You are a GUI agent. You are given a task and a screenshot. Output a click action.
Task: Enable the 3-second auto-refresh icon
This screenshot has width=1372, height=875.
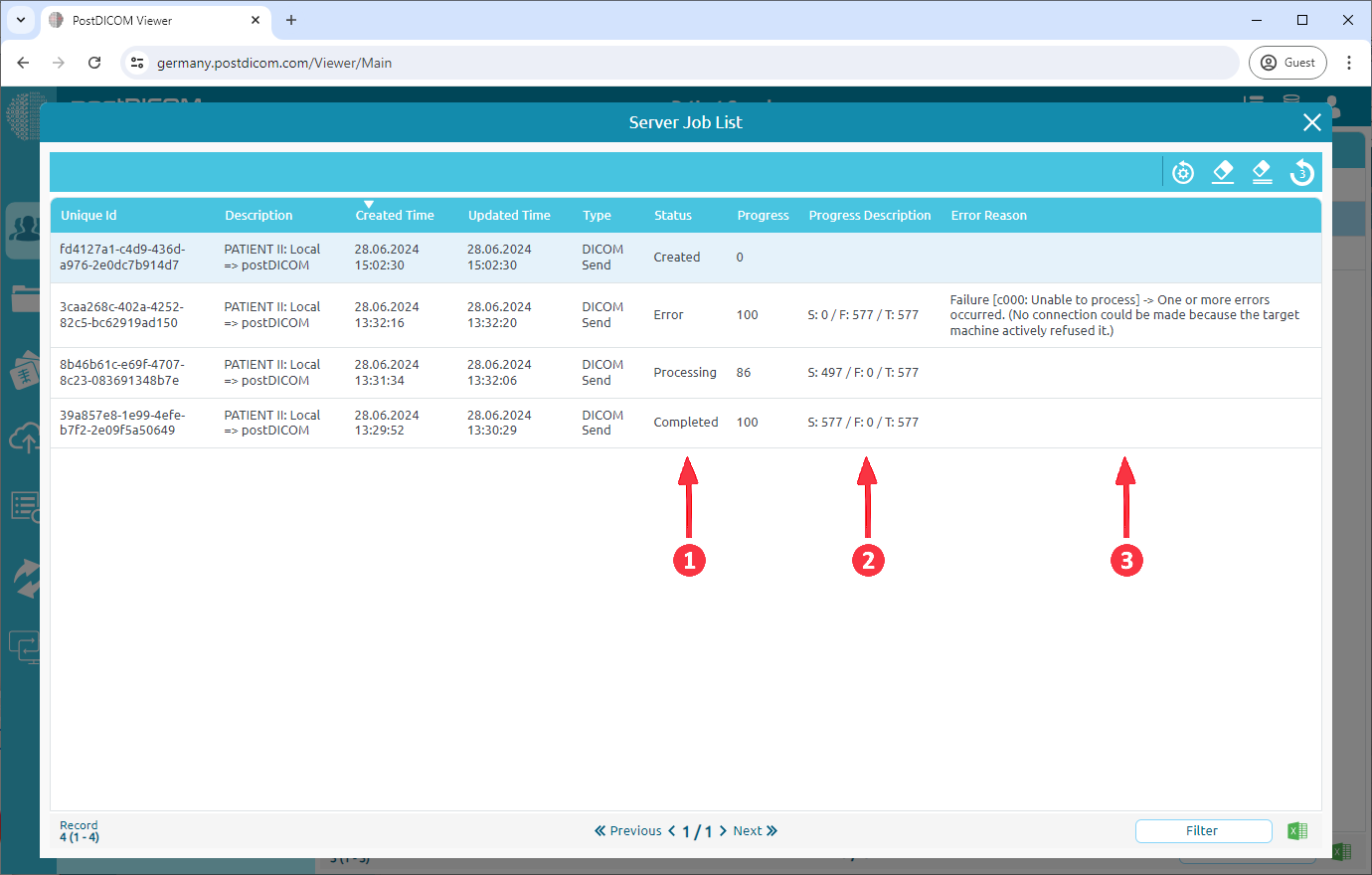pyautogui.click(x=1301, y=172)
